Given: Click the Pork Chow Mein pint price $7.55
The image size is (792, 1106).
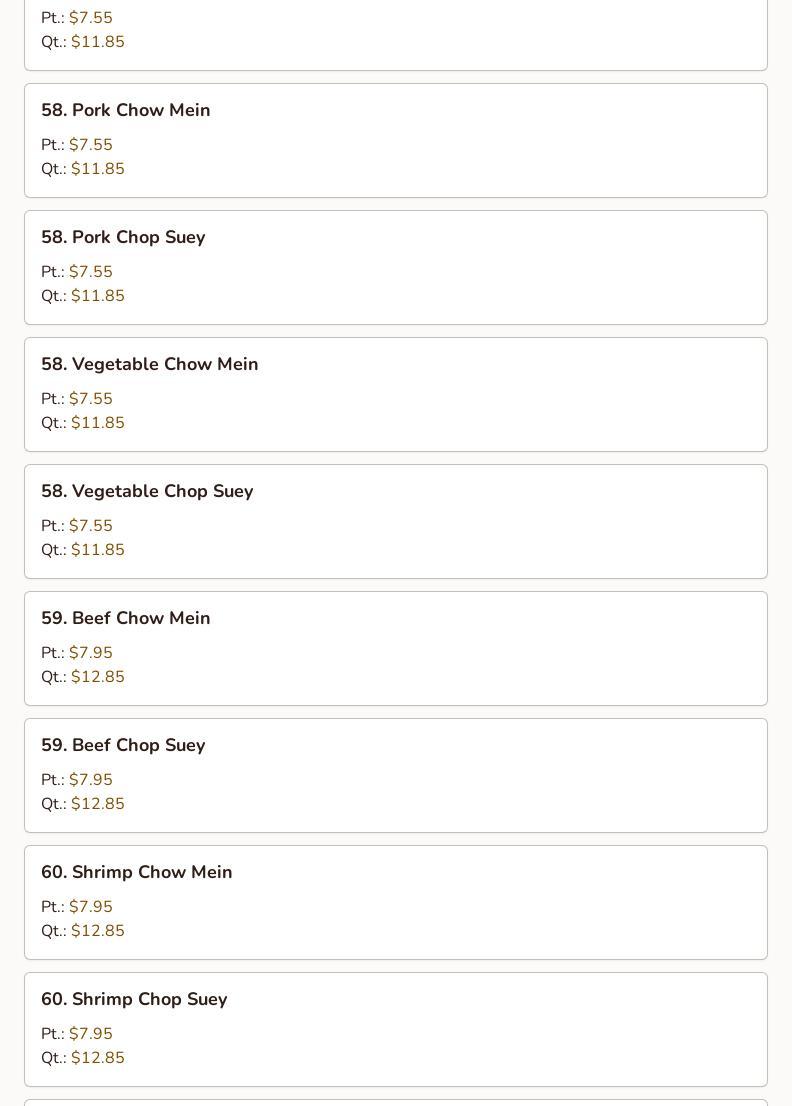Looking at the screenshot, I should 91,145.
